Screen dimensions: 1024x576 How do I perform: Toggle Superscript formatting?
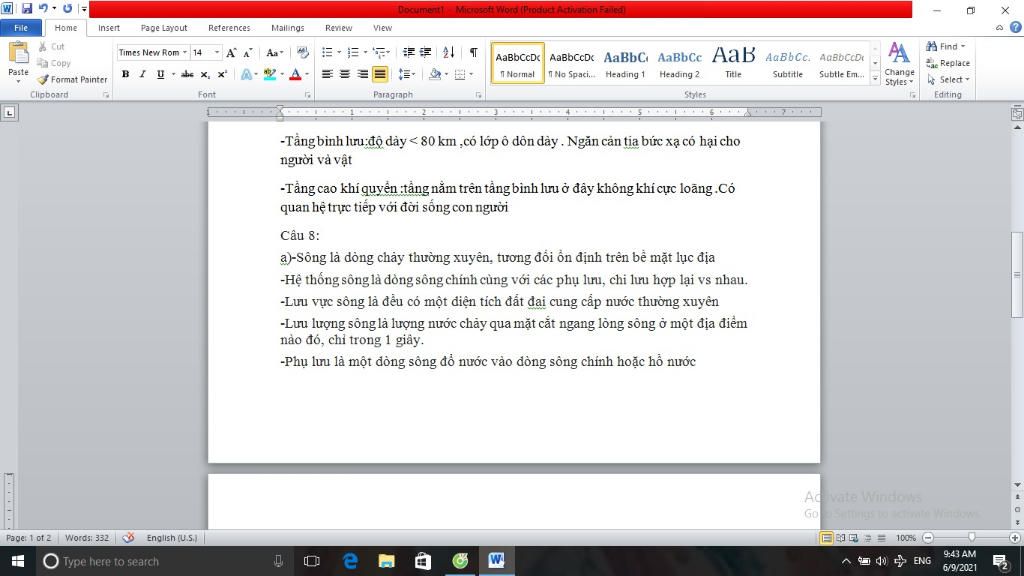[222, 74]
